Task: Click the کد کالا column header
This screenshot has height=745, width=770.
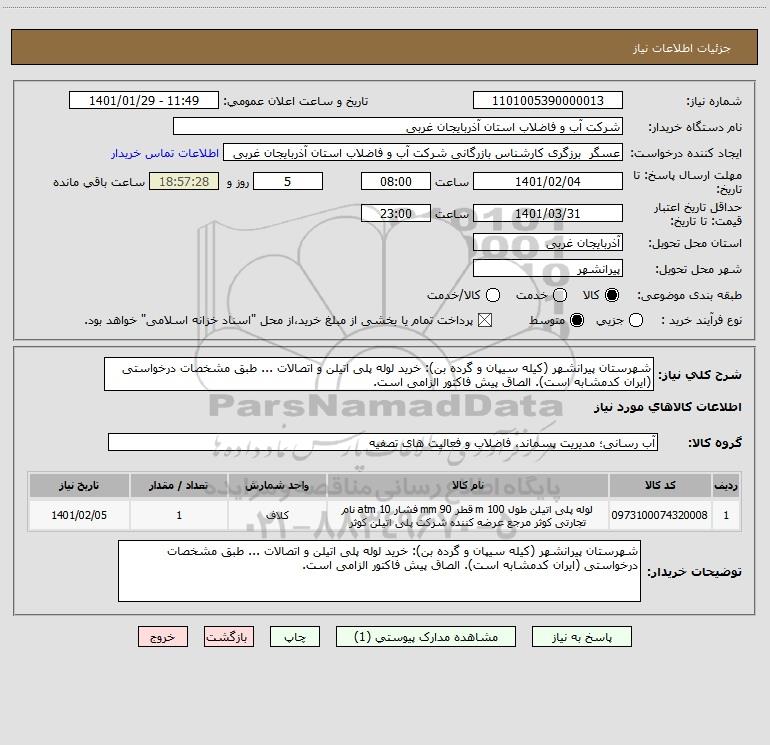Action: point(660,485)
